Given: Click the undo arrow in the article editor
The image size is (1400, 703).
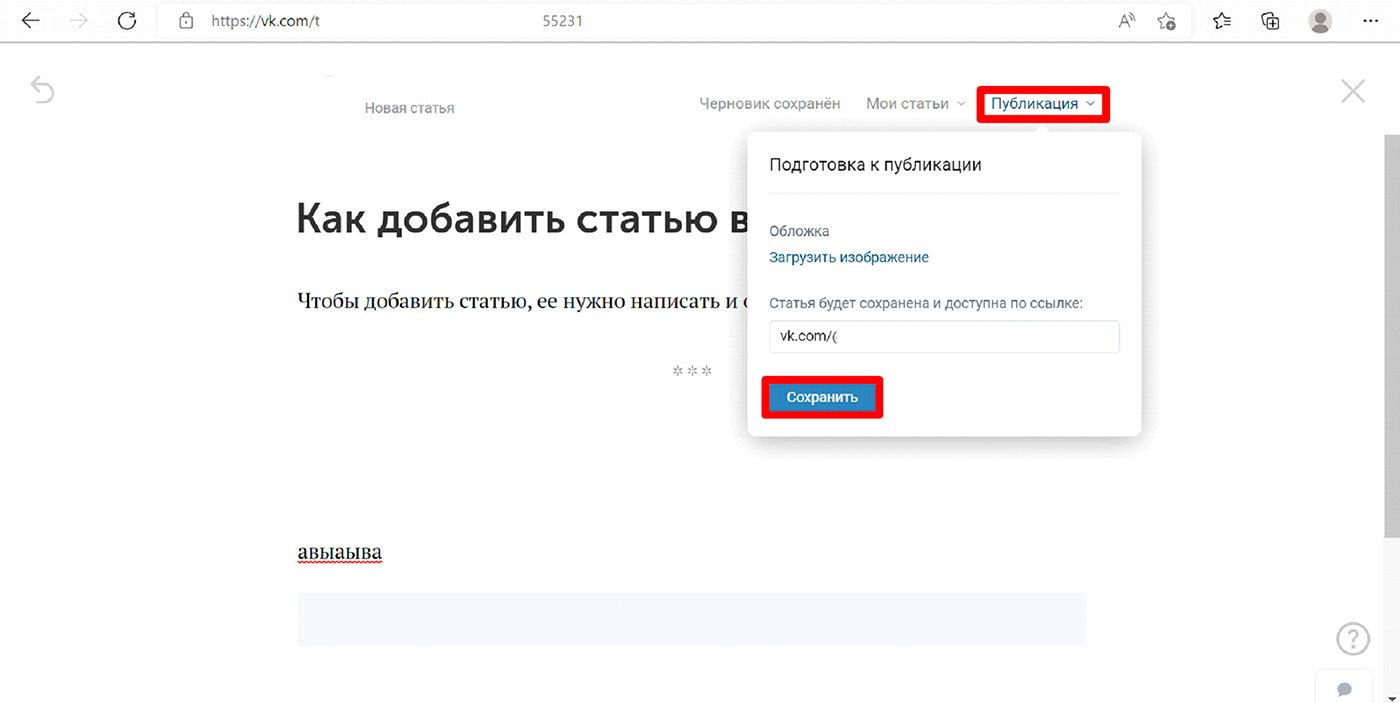Looking at the screenshot, I should 42,89.
